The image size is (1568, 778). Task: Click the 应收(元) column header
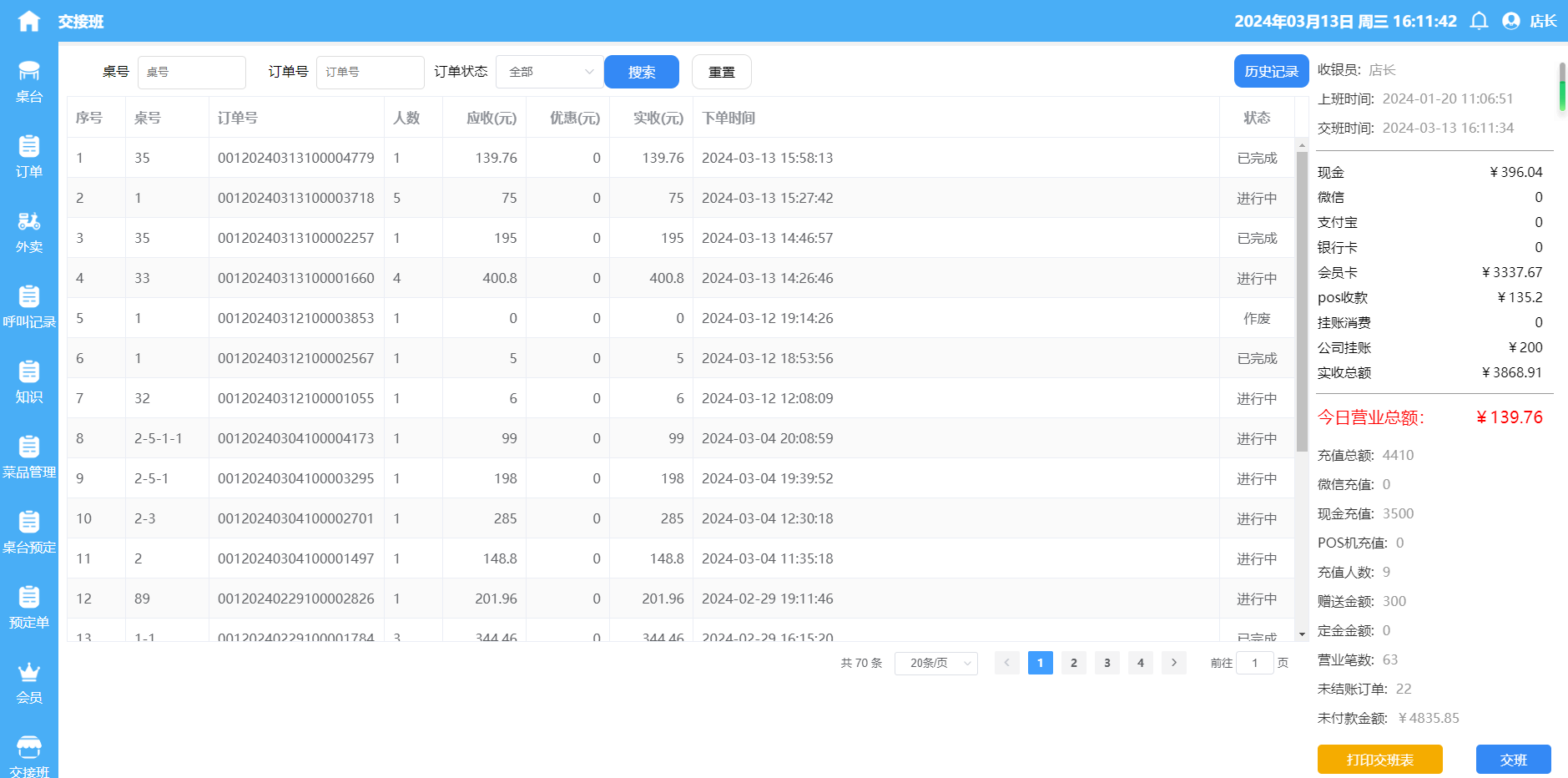tap(492, 118)
